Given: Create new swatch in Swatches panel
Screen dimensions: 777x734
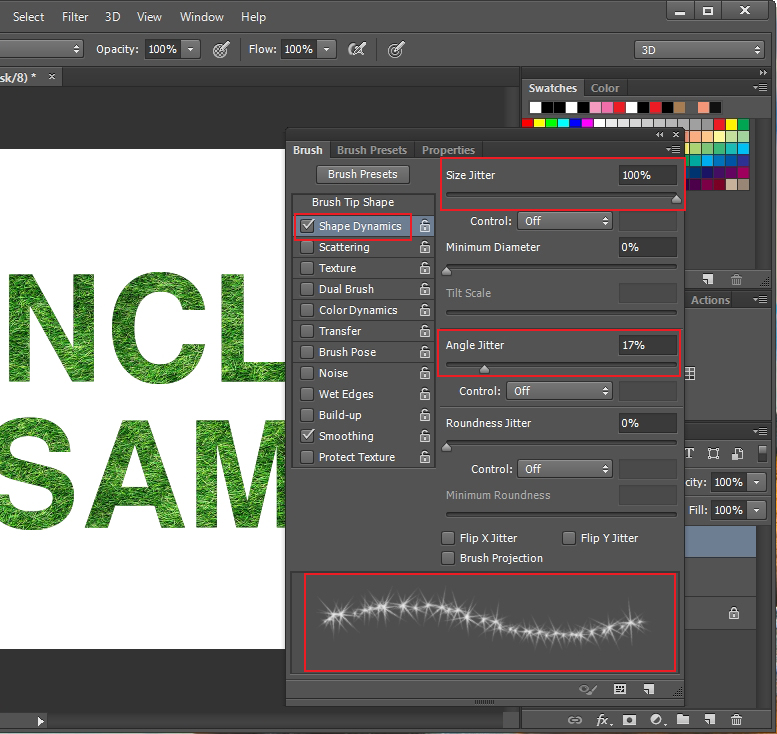Looking at the screenshot, I should (709, 279).
